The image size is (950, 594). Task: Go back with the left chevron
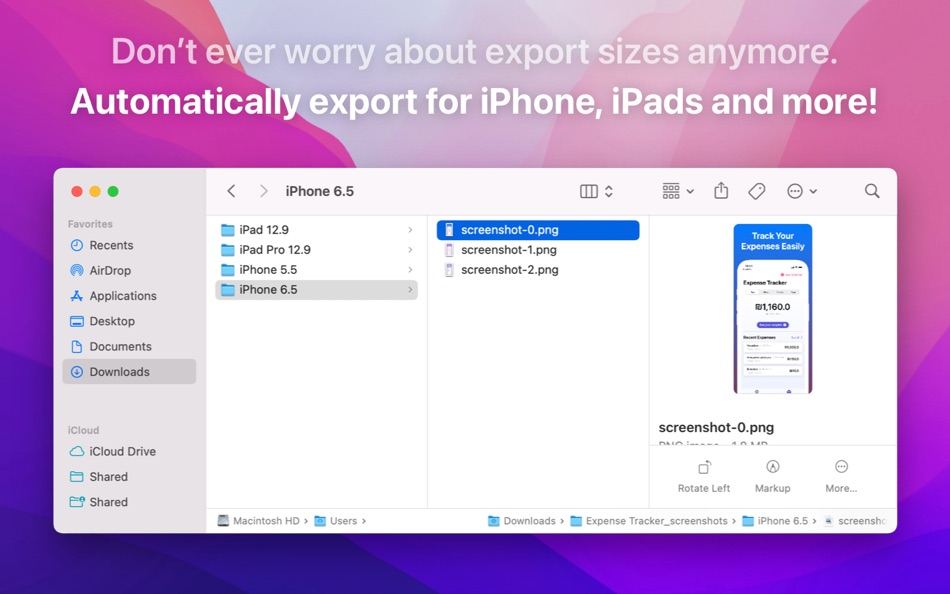tap(231, 192)
